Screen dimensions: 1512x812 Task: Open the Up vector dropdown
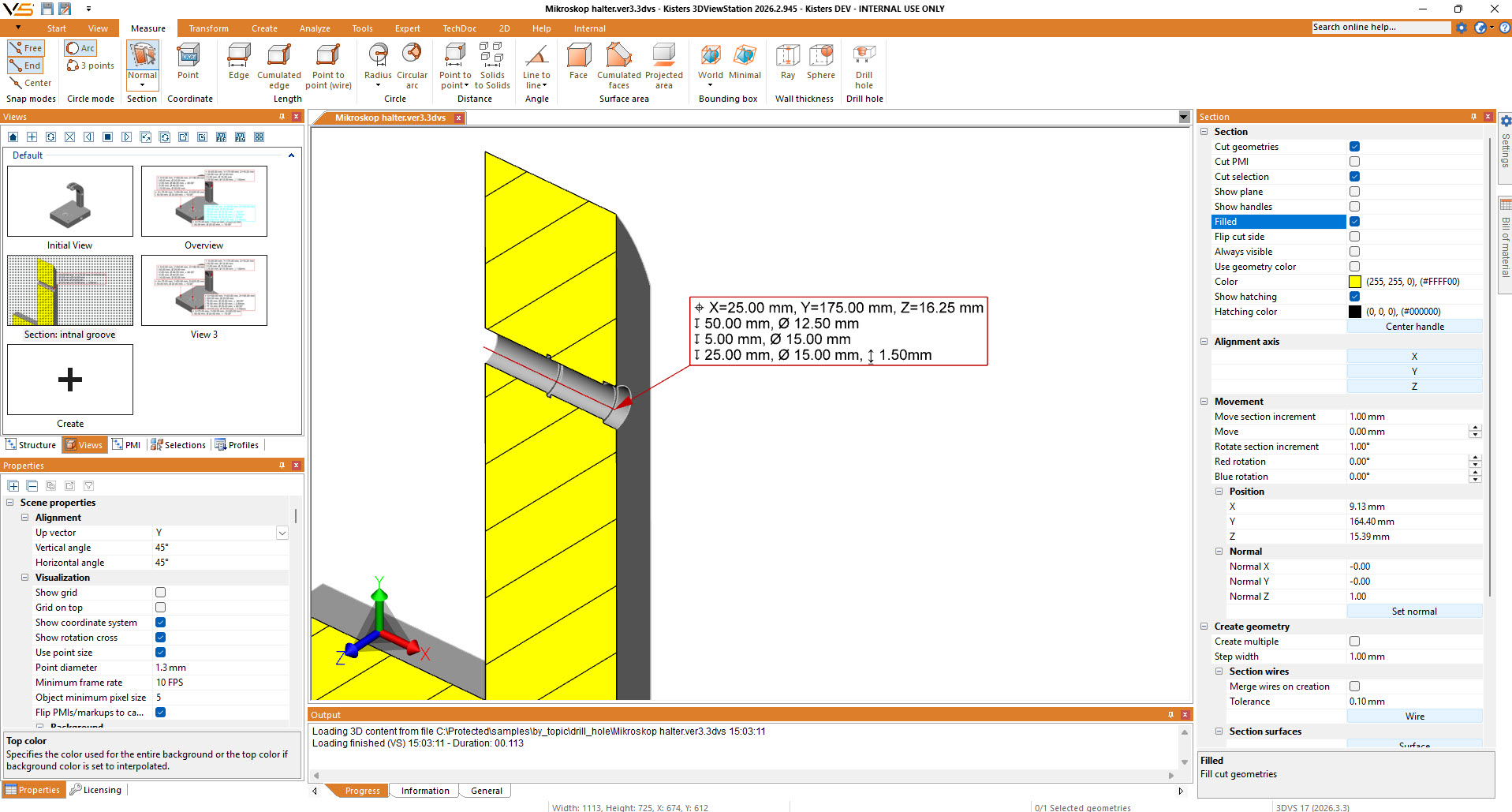[x=282, y=533]
